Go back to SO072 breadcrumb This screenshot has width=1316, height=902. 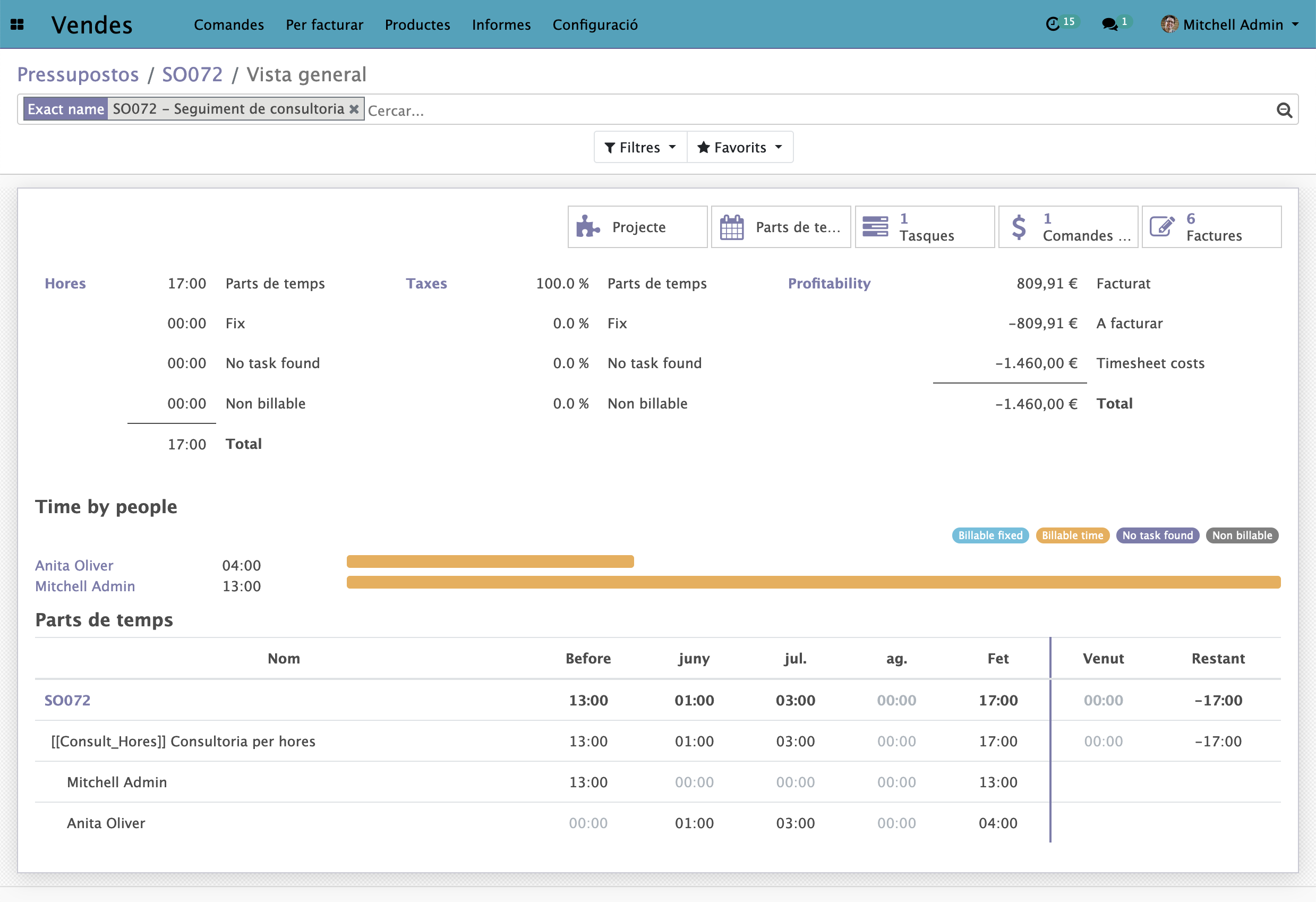click(193, 74)
